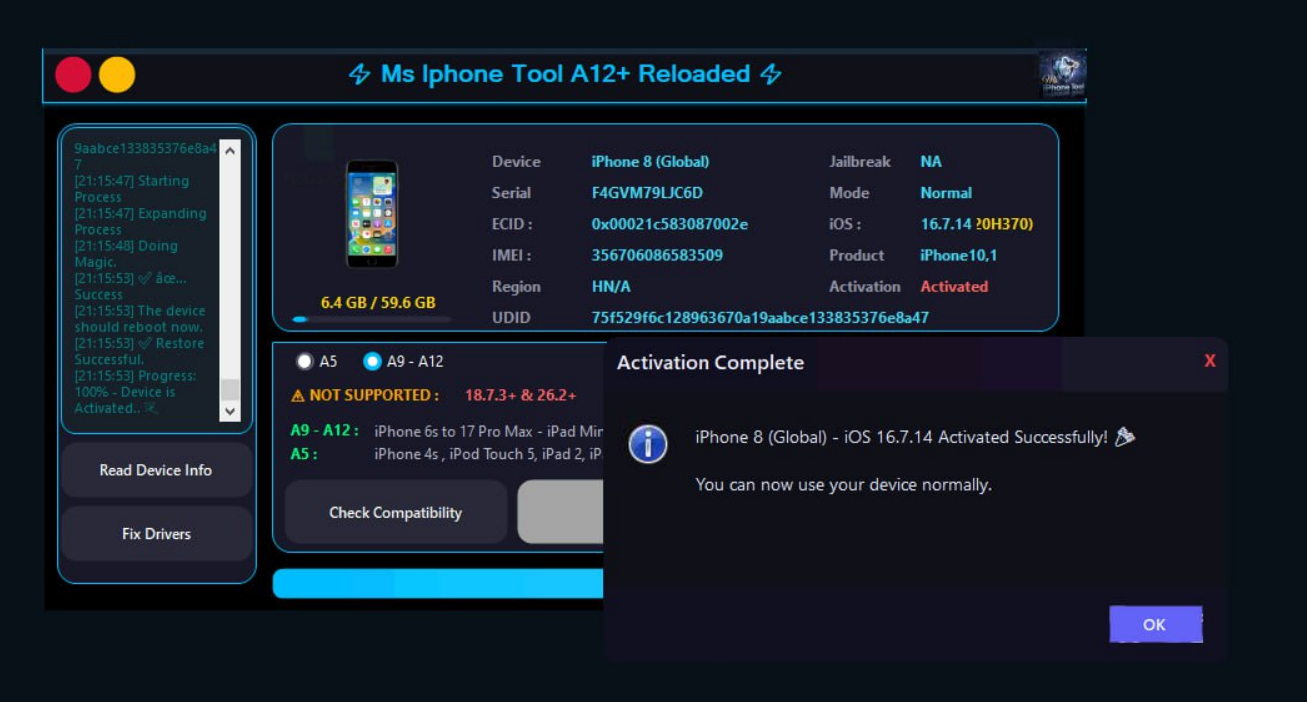Click the ECID value 0x00021c583087002e
Screen dimensions: 1307x702
[x=669, y=224]
